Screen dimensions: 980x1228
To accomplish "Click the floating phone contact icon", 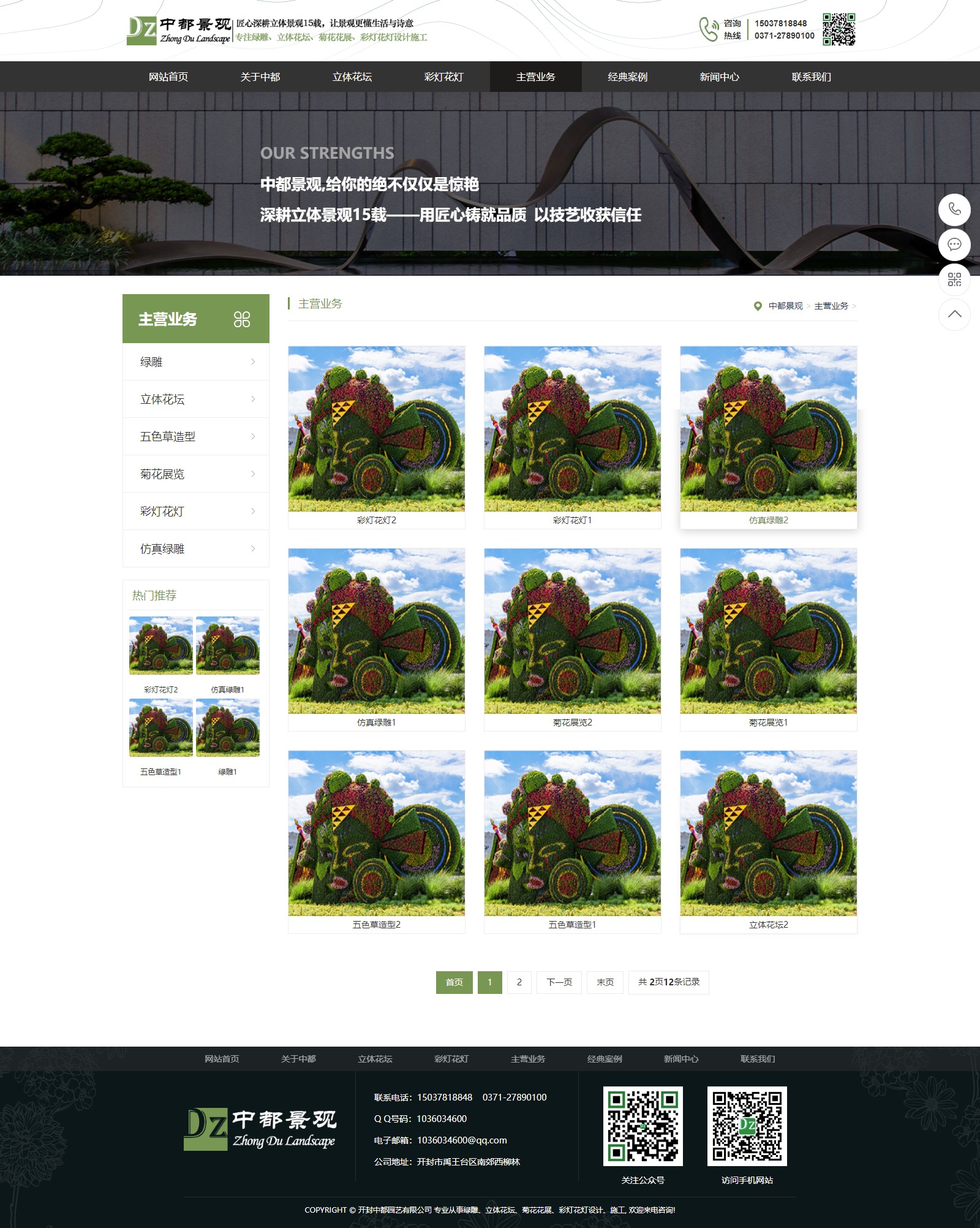I will point(954,210).
